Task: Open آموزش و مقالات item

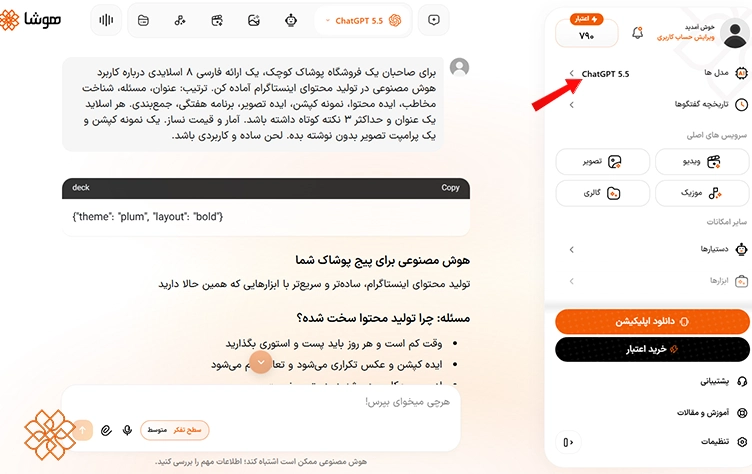Action: point(712,413)
